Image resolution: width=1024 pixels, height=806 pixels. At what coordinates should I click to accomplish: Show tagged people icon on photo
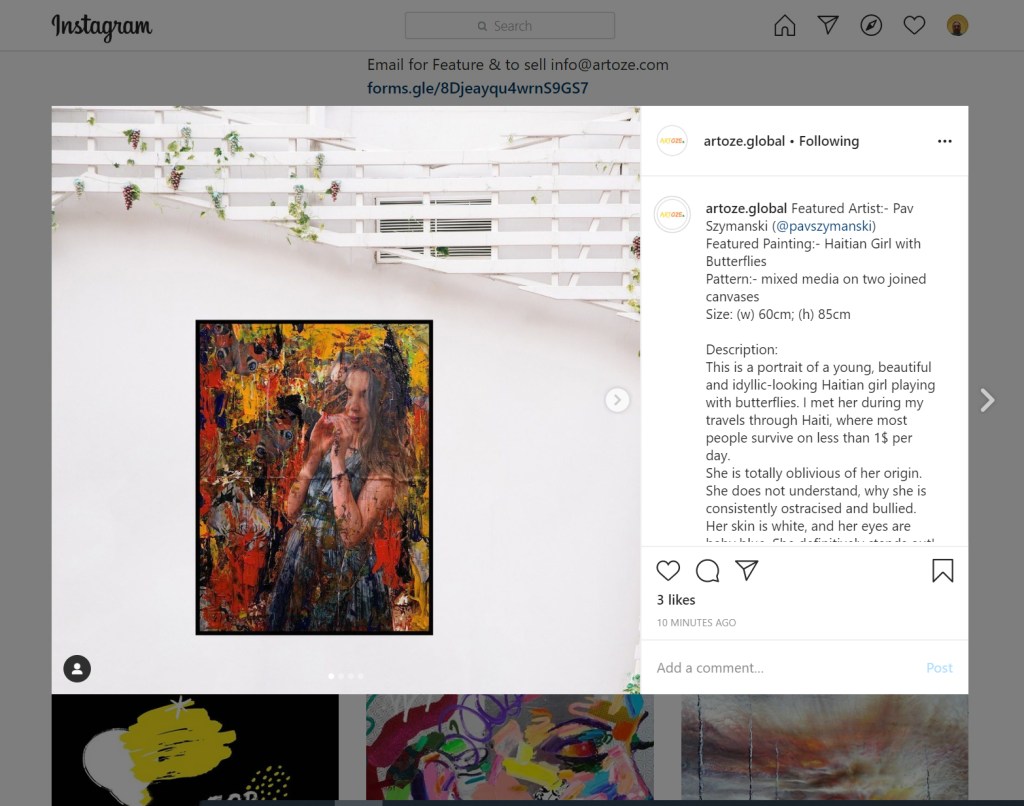[77, 668]
